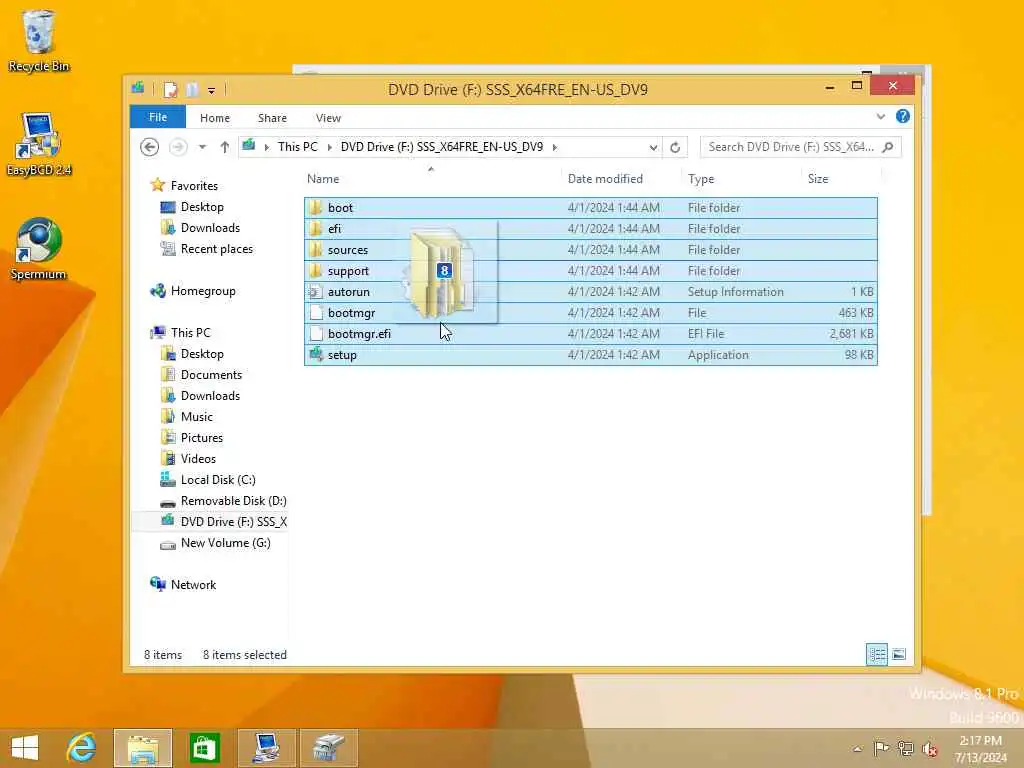Open the Windows Store taskbar icon
Image resolution: width=1024 pixels, height=768 pixels.
click(x=204, y=748)
